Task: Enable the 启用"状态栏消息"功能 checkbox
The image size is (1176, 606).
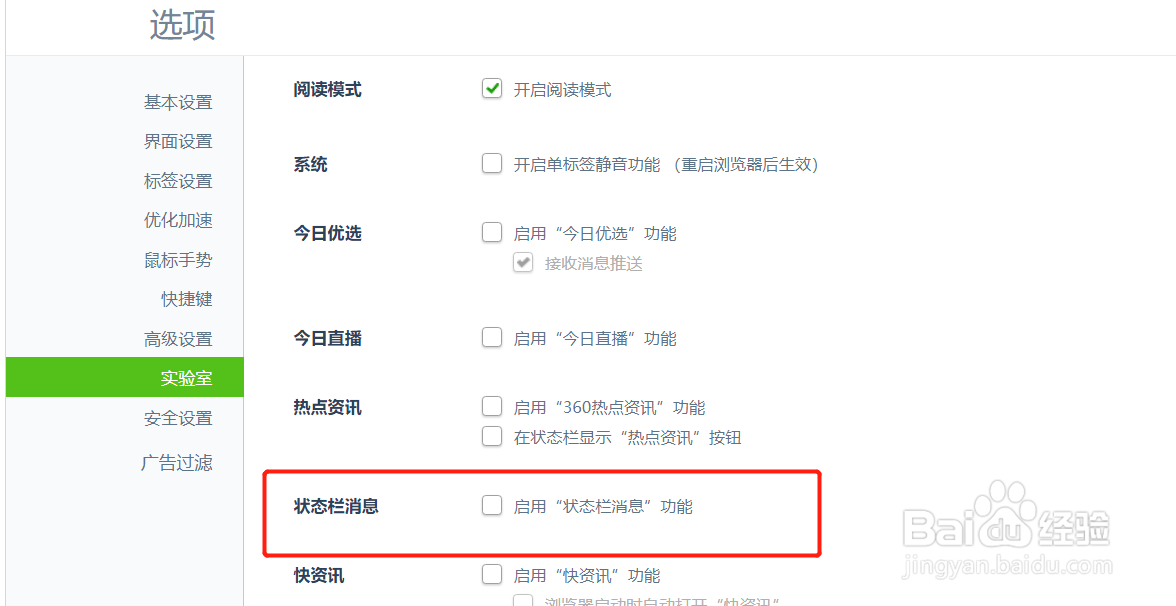Action: [492, 506]
